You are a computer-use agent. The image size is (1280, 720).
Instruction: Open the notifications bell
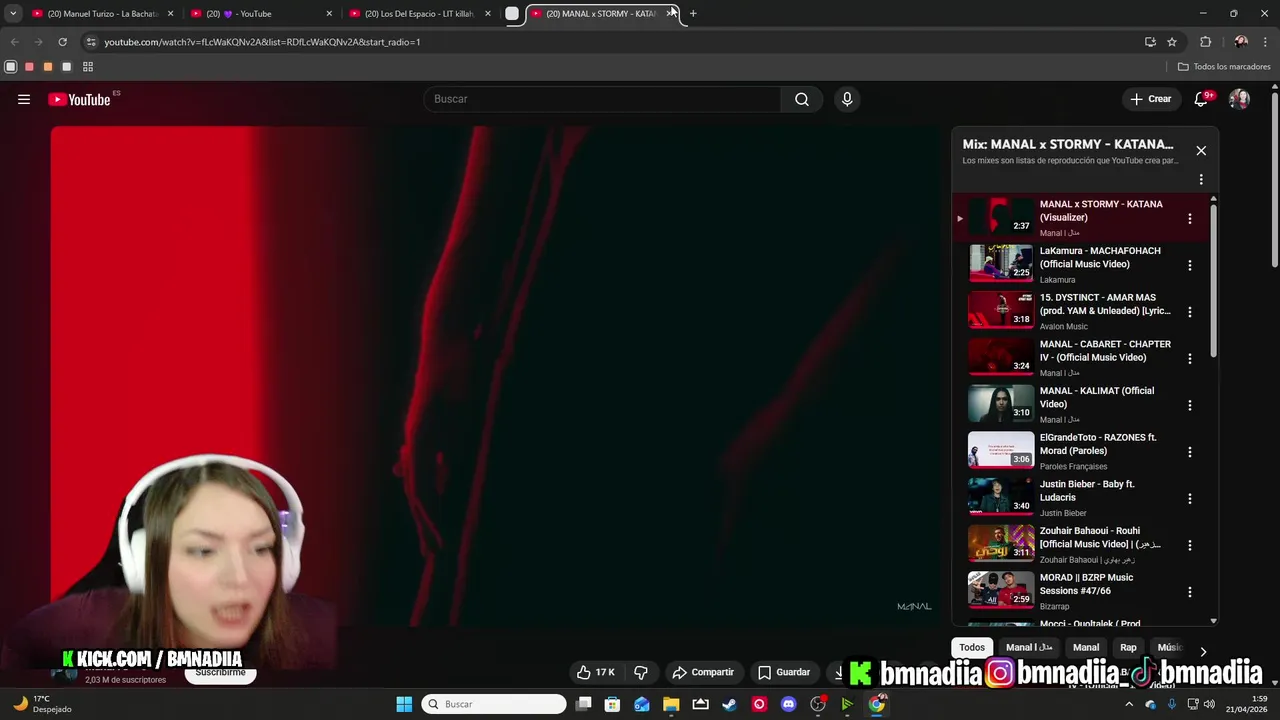(1201, 99)
